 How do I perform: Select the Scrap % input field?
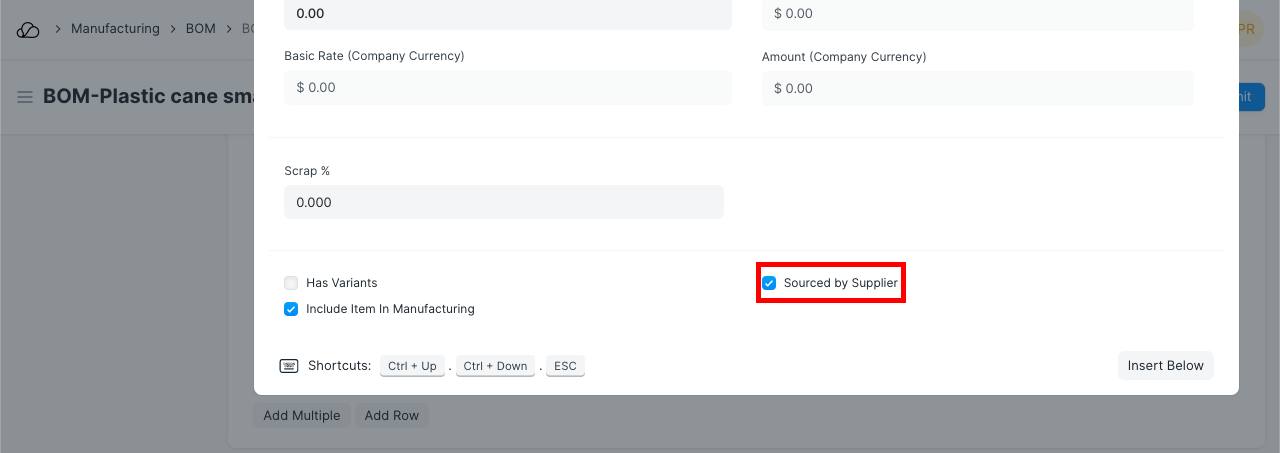coord(503,202)
